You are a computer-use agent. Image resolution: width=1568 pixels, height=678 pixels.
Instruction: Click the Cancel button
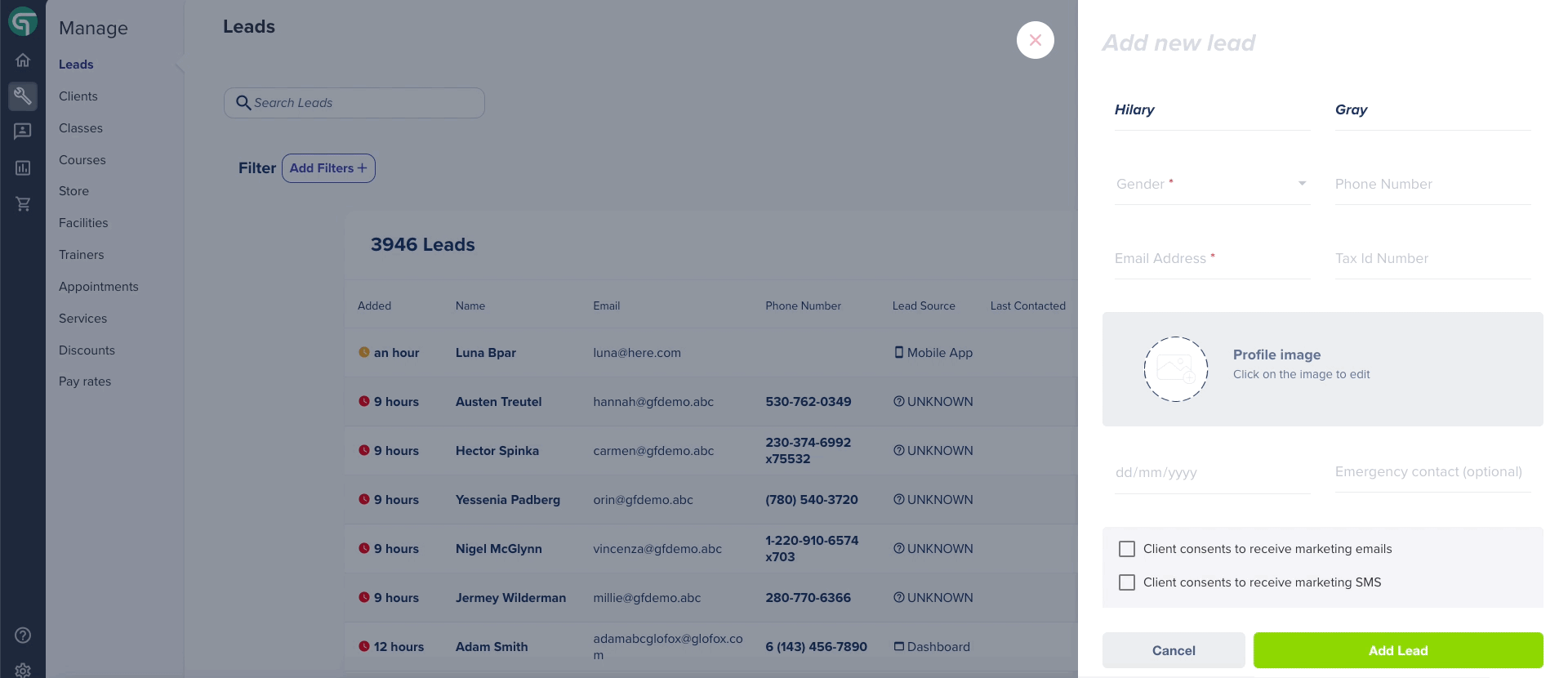tap(1174, 650)
